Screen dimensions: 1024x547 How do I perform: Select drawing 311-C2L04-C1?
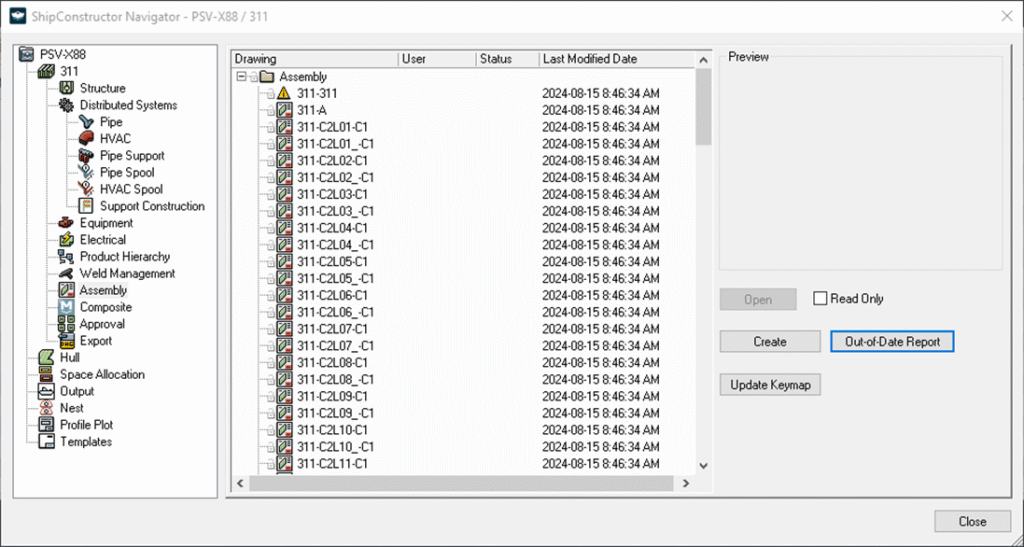point(332,228)
